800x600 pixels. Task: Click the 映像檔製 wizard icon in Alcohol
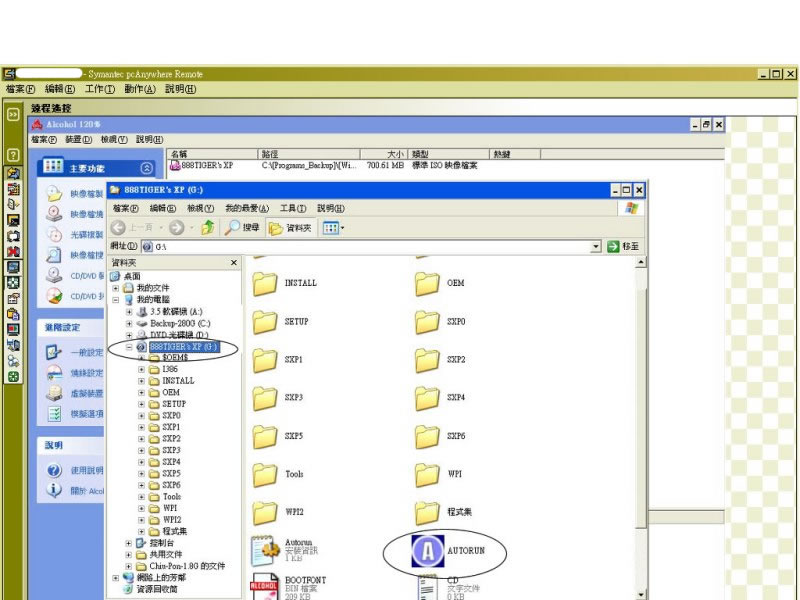pos(54,194)
